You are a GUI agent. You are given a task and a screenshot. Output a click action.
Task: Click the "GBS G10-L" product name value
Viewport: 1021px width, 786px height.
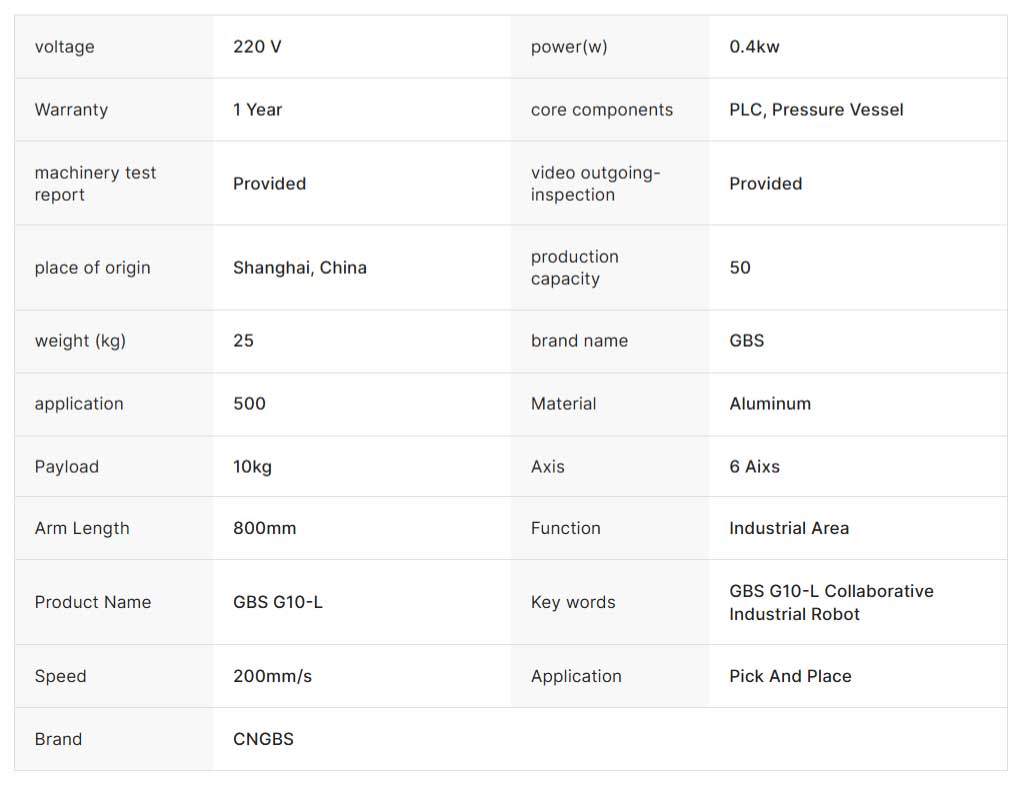277,603
